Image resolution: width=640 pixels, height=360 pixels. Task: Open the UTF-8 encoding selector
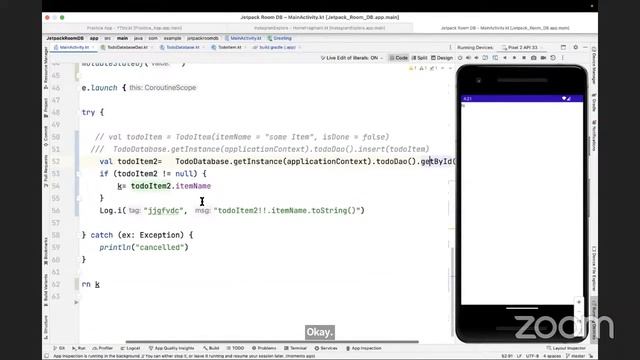tap(532, 356)
